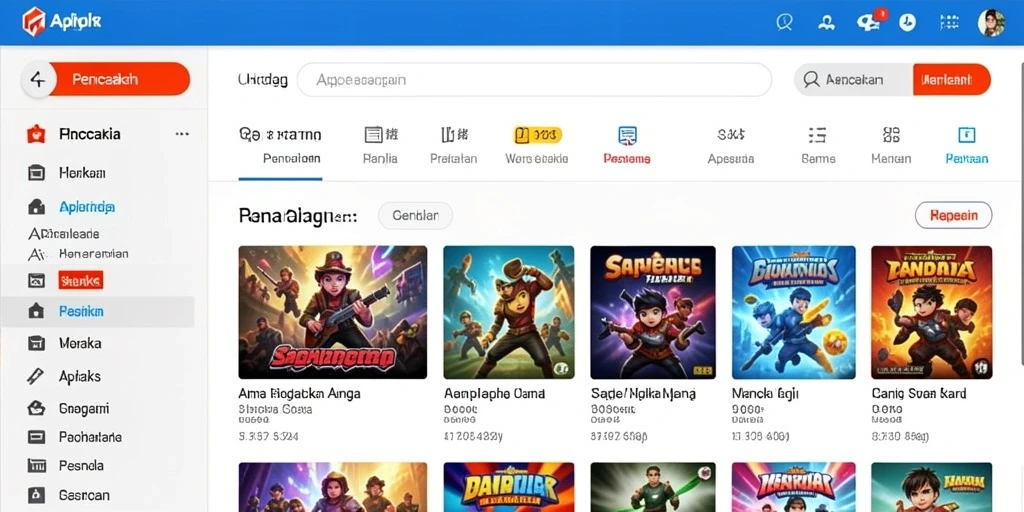Open the Pinccakia three-dots menu
1024x512 pixels.
pos(182,134)
